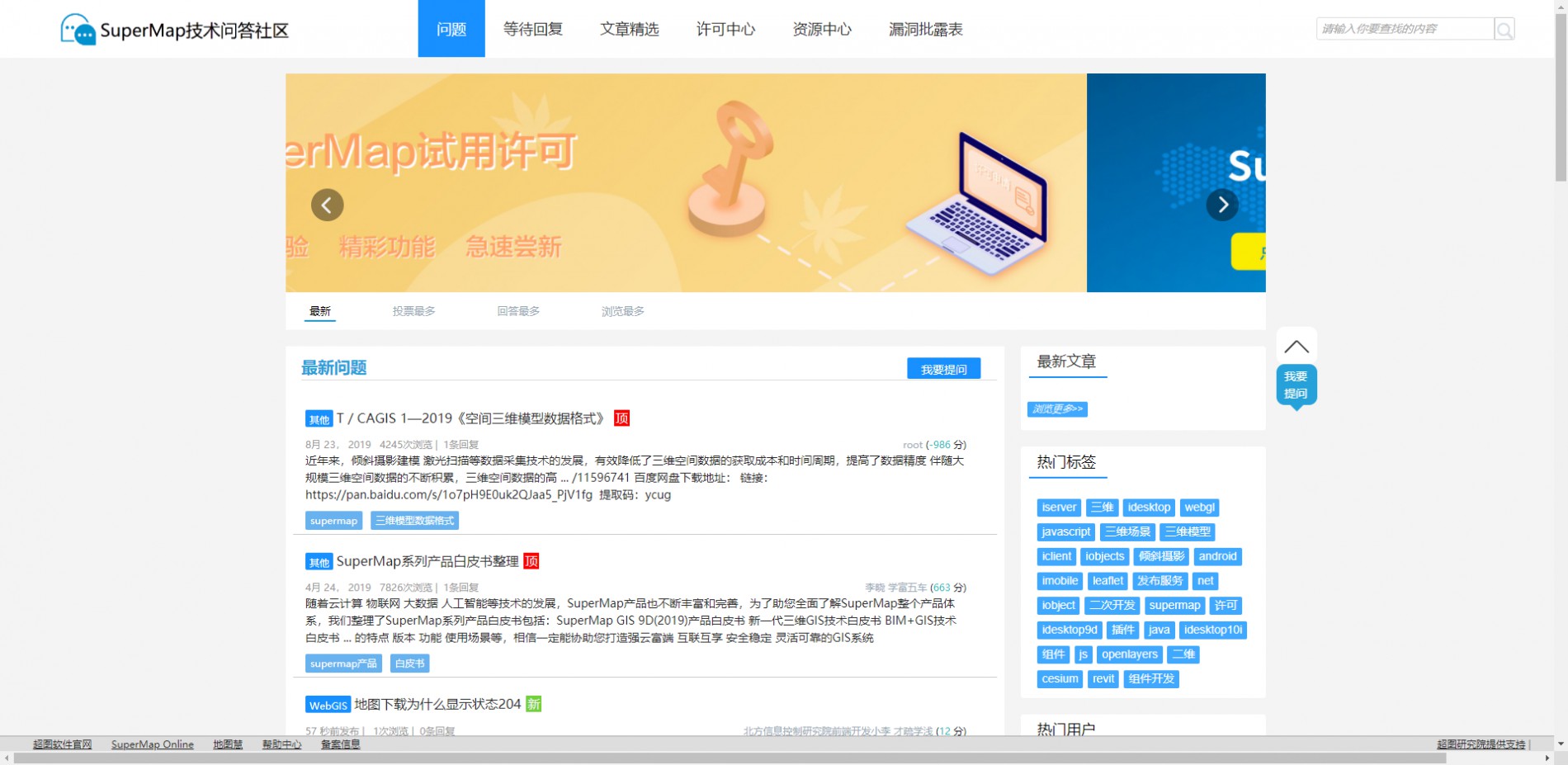Click the SuperMap community logo

[174, 30]
